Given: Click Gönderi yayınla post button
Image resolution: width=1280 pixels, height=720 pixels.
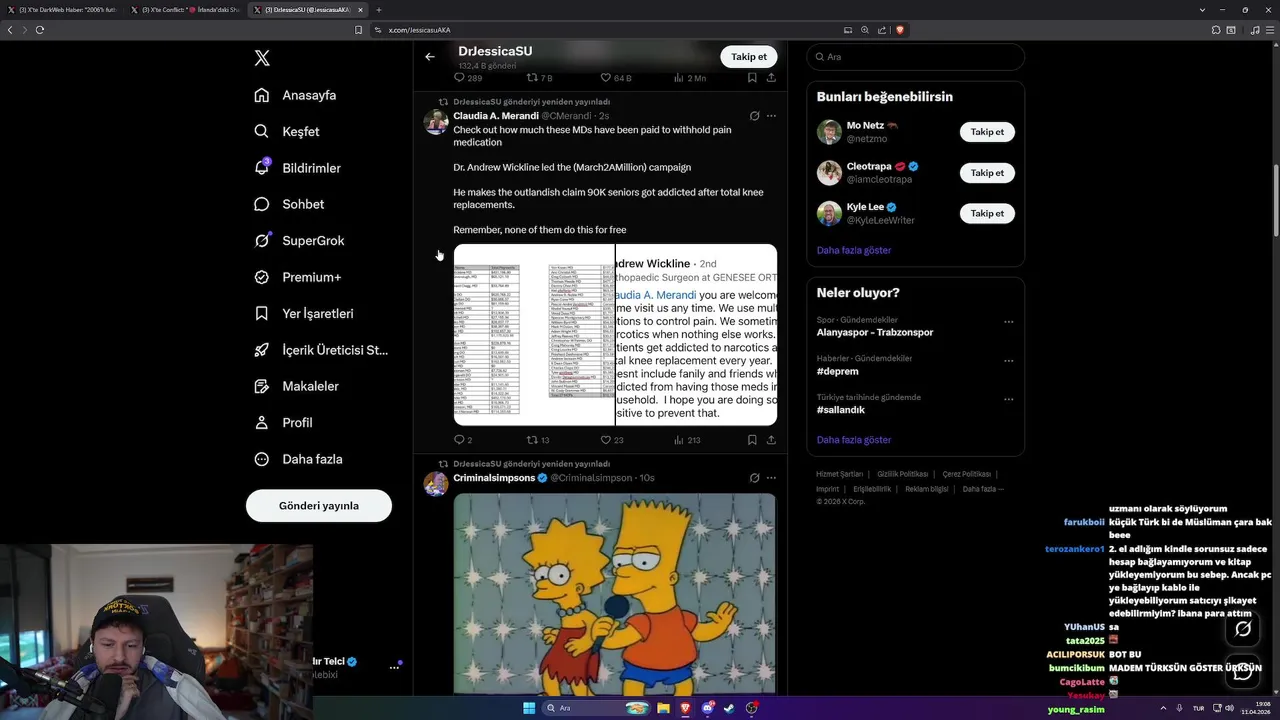Looking at the screenshot, I should [x=319, y=506].
